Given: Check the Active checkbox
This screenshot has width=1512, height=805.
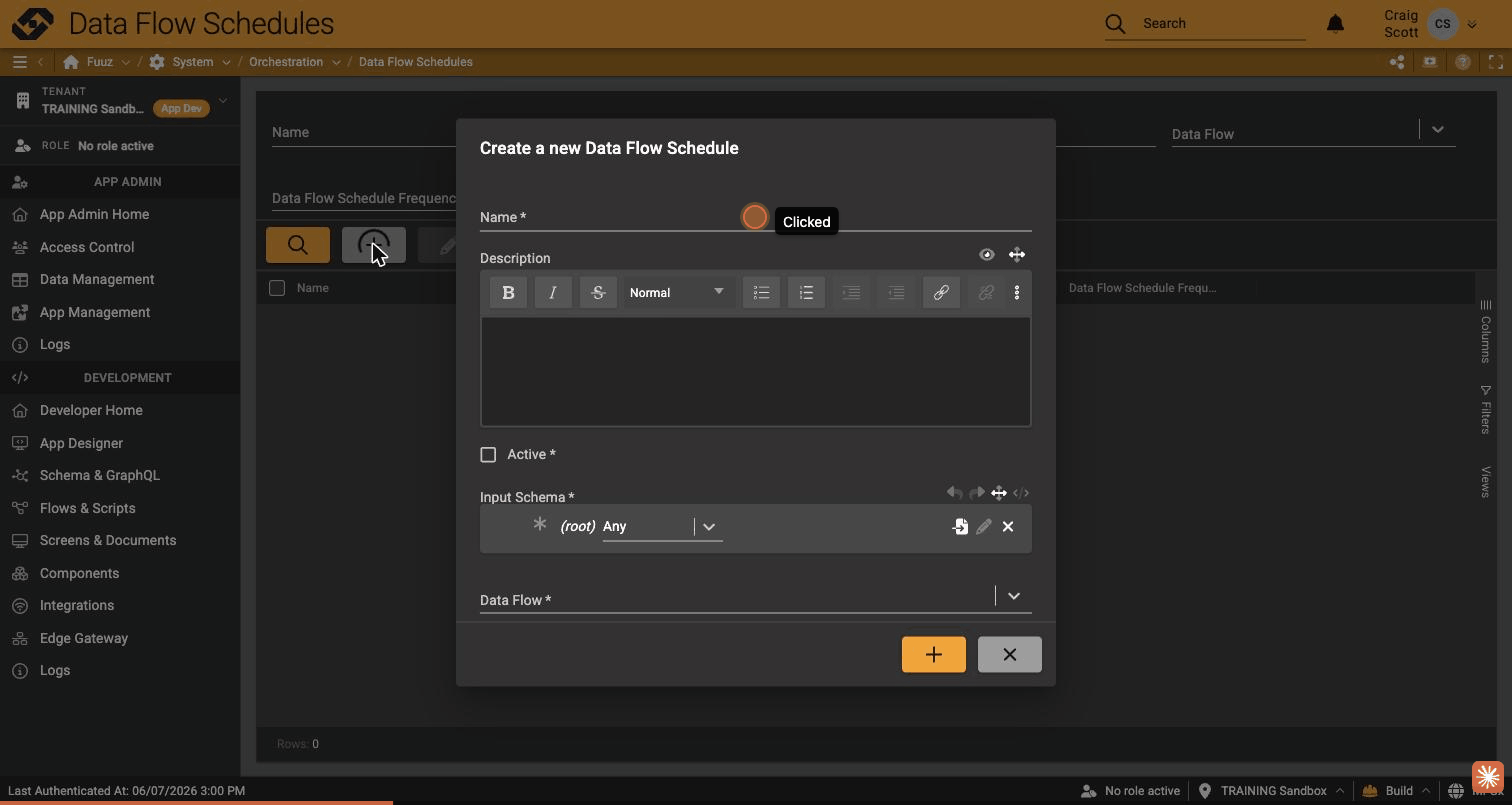Looking at the screenshot, I should pyautogui.click(x=488, y=455).
